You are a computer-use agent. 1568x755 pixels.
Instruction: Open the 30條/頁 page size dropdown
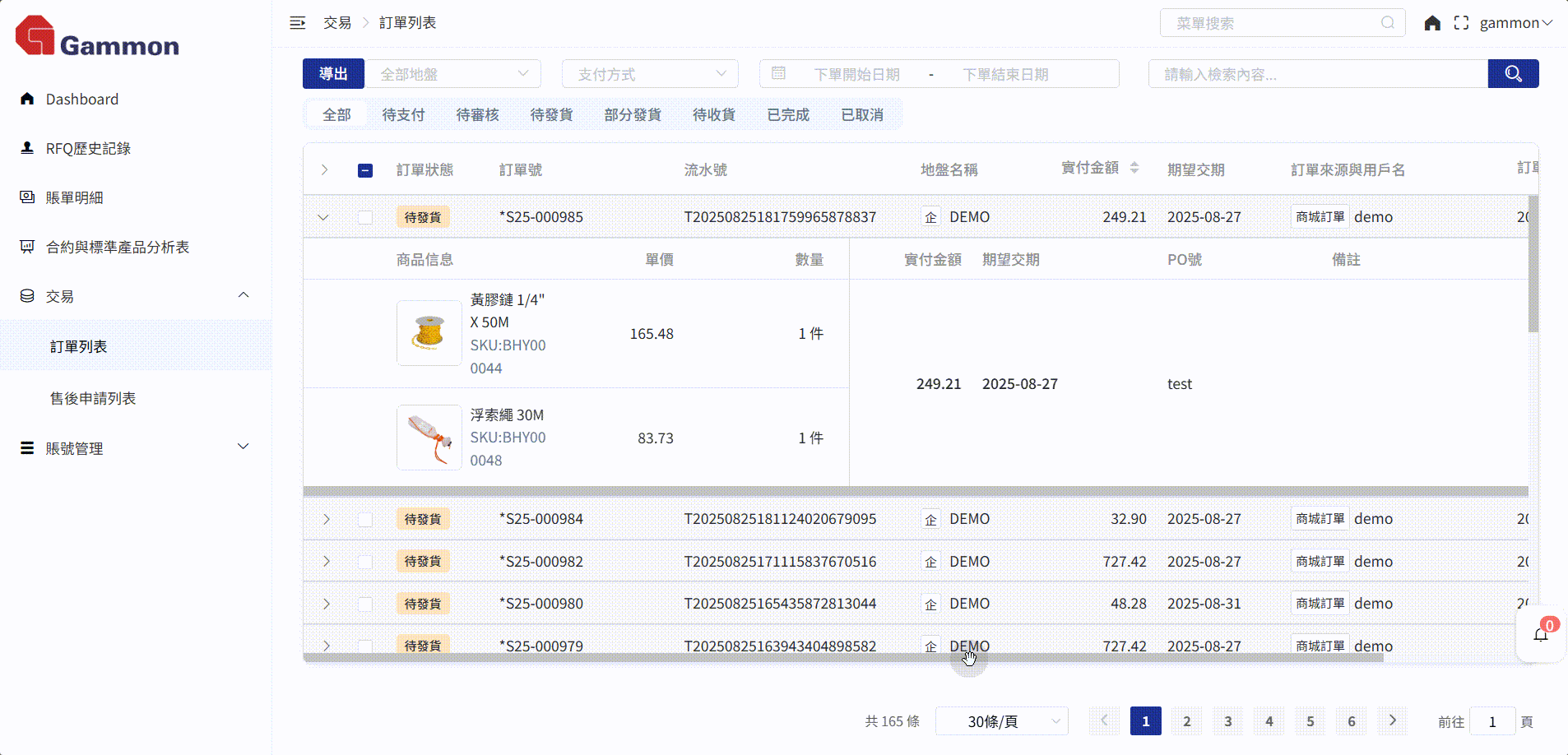pos(1001,721)
